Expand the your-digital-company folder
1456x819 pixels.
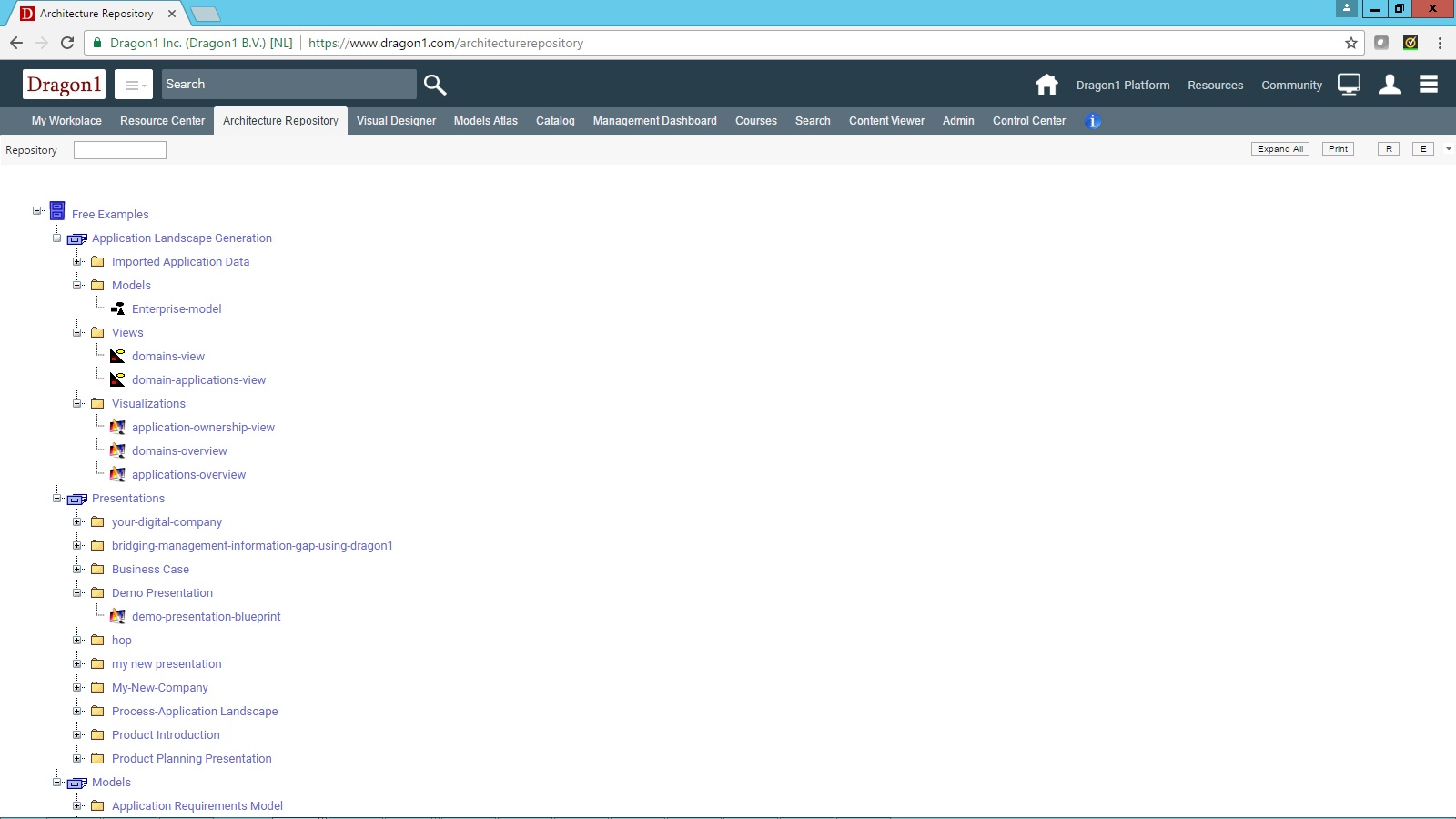(77, 522)
